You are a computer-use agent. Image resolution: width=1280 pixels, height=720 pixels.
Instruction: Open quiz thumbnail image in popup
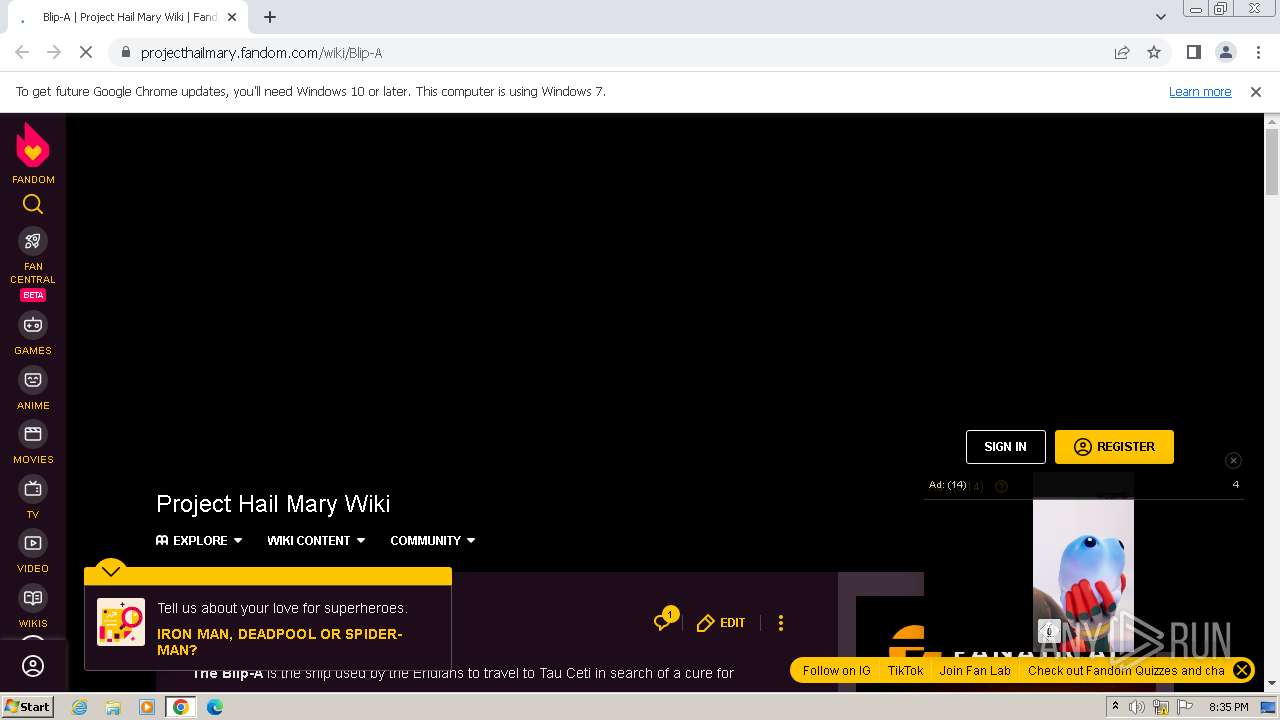click(121, 622)
